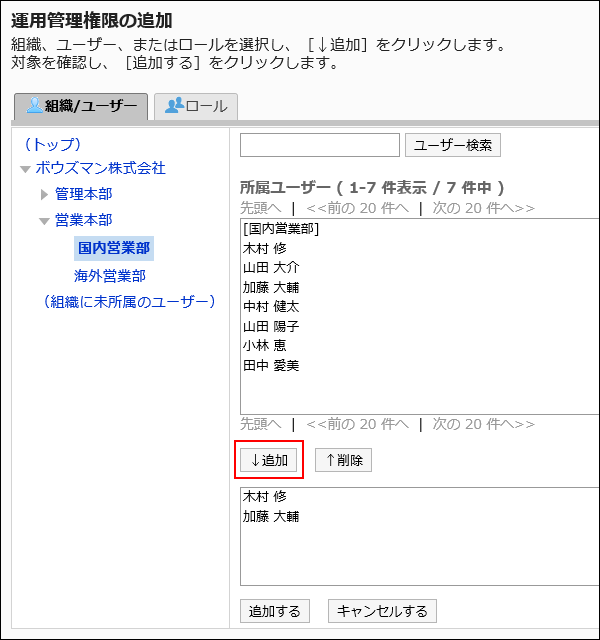Select 国内営業部 organization
The width and height of the screenshot is (600, 640).
point(114,248)
